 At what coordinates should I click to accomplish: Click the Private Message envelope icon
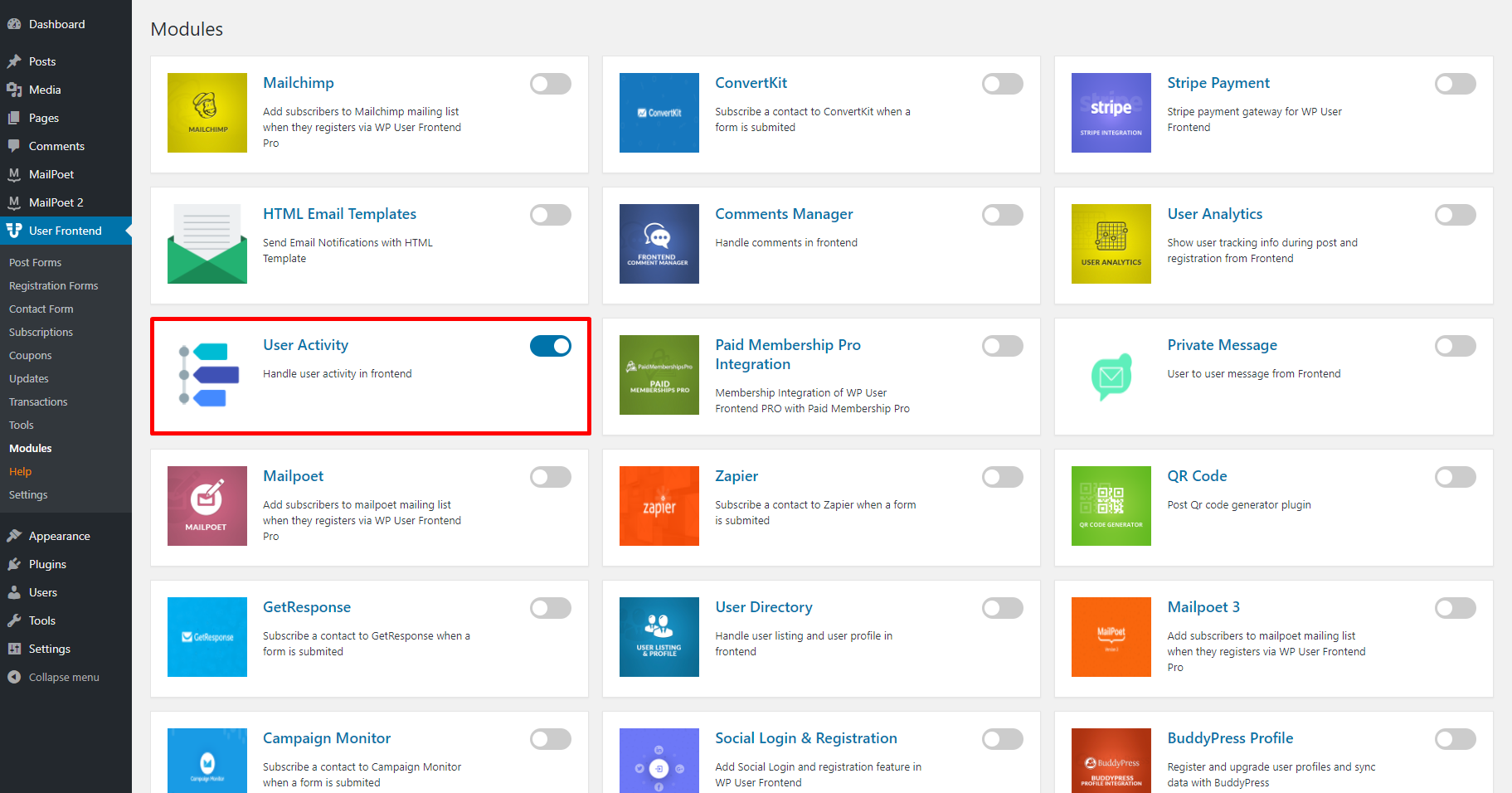1111,377
